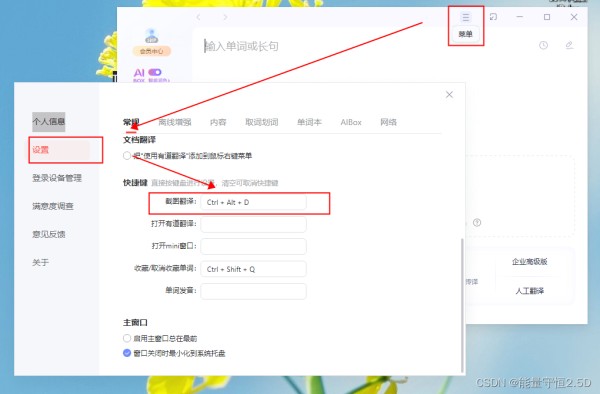The width and height of the screenshot is (600, 394).
Task: Close the settings dialog with the X
Action: tap(449, 94)
